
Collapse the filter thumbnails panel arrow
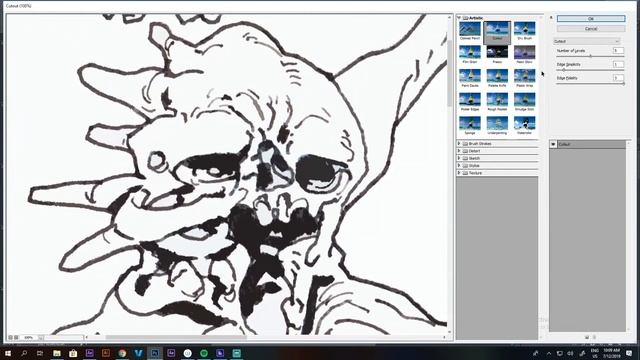coord(551,18)
